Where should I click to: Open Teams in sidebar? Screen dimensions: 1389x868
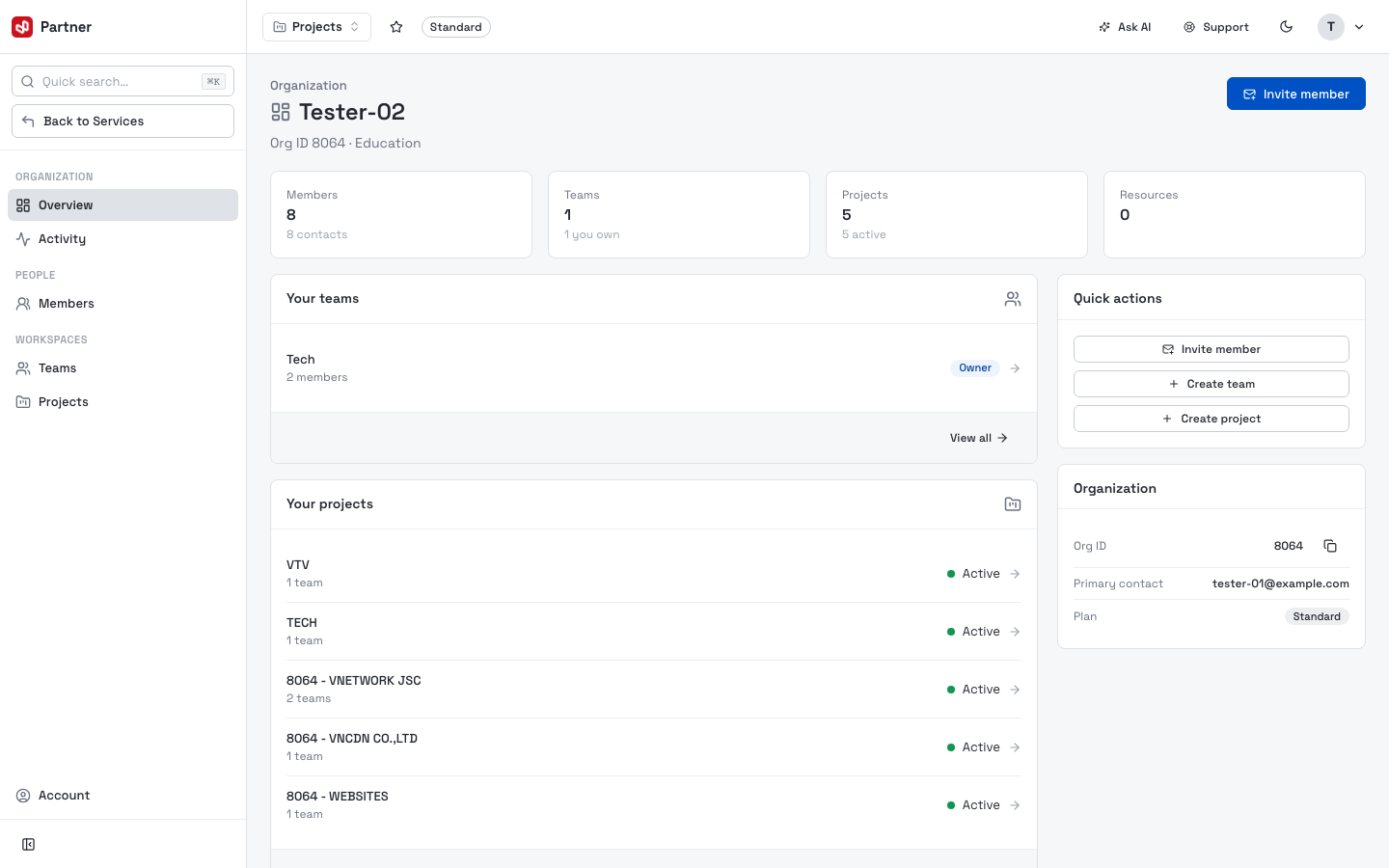click(123, 368)
